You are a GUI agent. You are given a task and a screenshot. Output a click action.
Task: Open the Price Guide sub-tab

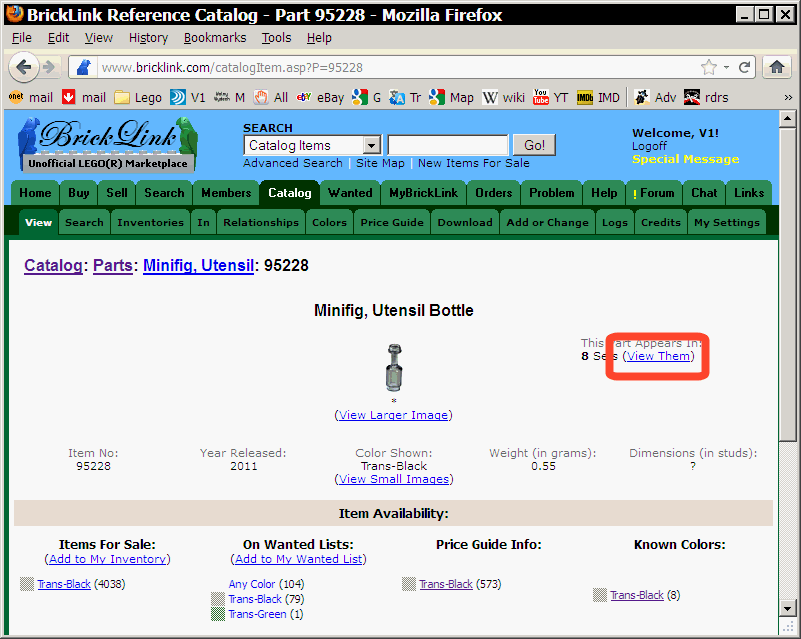click(392, 223)
